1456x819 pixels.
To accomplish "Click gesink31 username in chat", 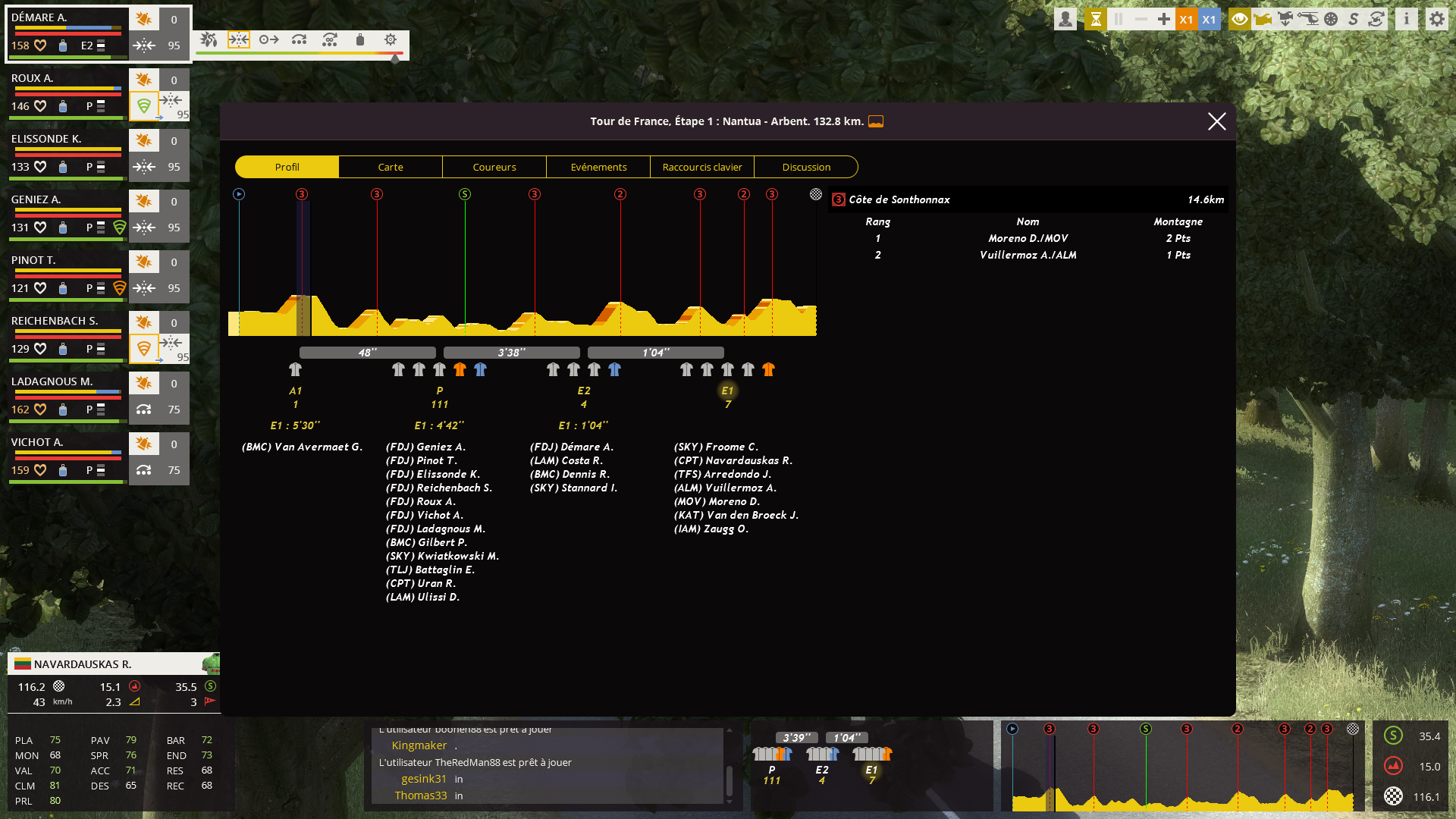I will pyautogui.click(x=424, y=779).
